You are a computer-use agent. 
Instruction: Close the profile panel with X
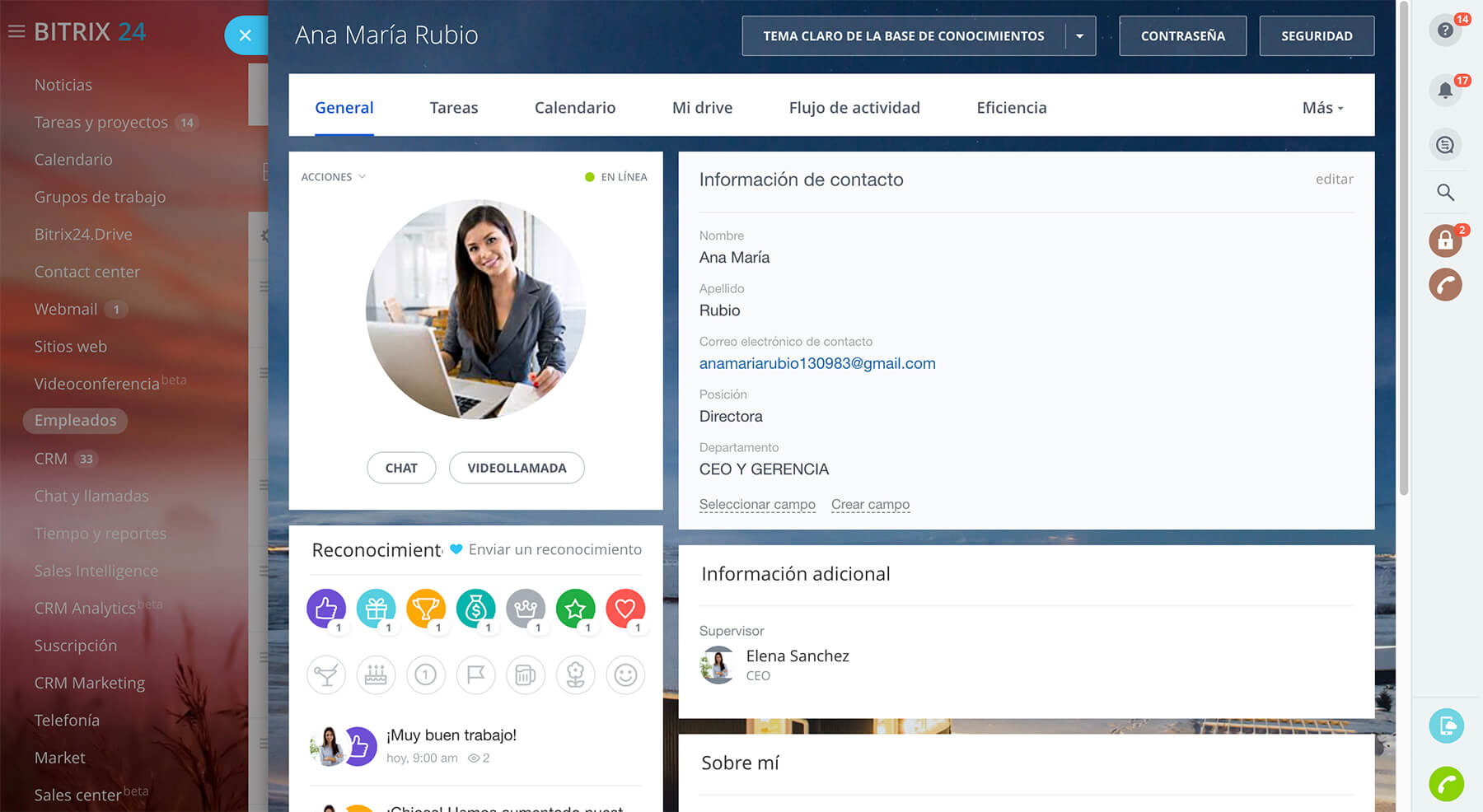pyautogui.click(x=245, y=35)
